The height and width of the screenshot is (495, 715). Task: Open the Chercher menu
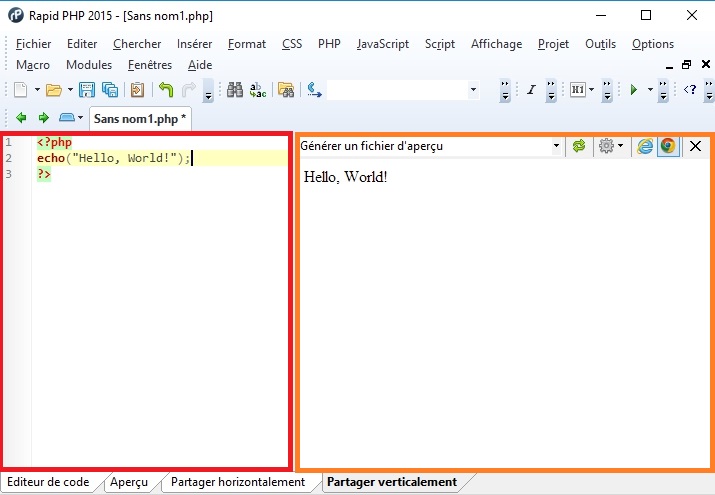pos(137,44)
